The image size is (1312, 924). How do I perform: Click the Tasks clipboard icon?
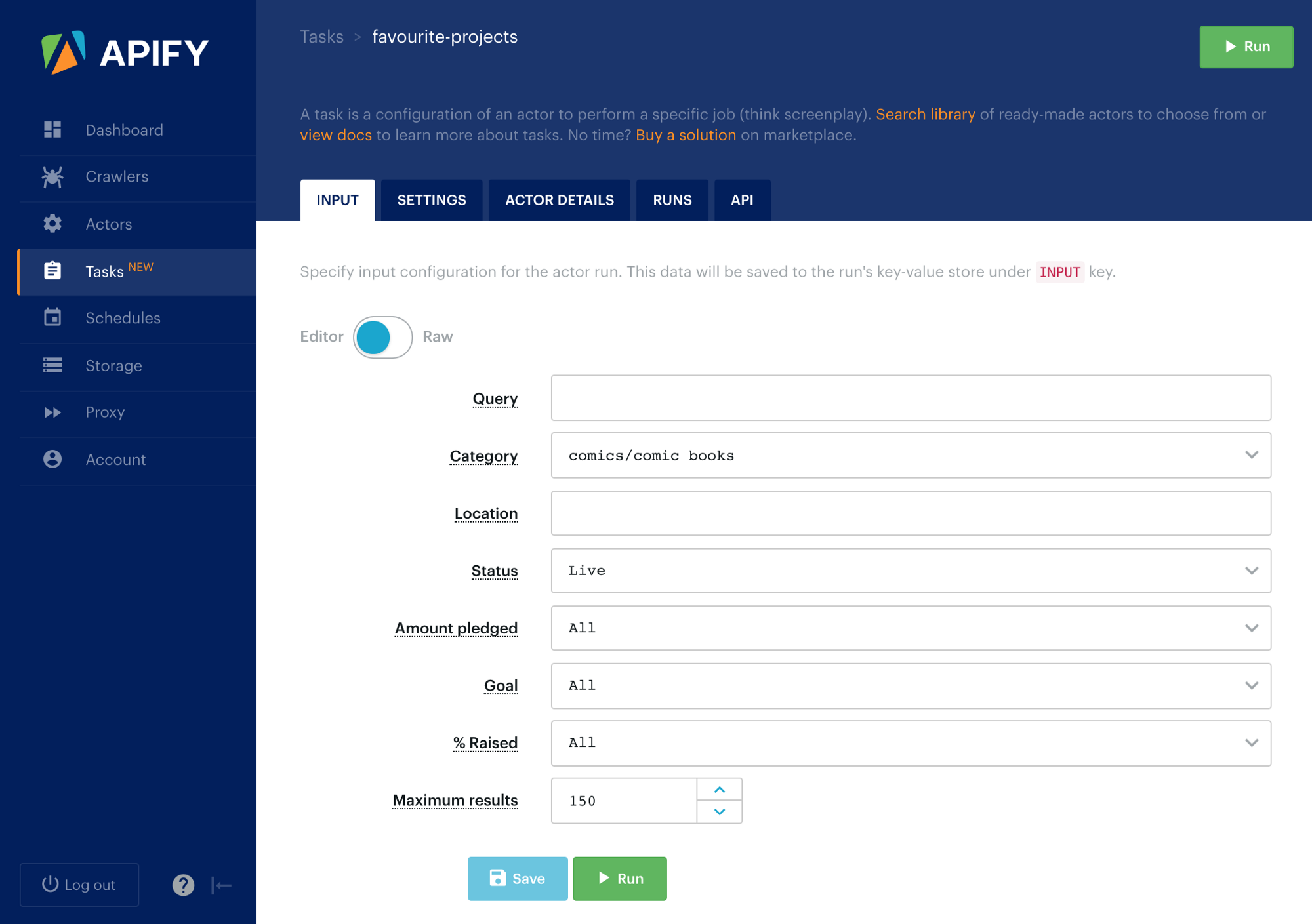click(x=52, y=271)
